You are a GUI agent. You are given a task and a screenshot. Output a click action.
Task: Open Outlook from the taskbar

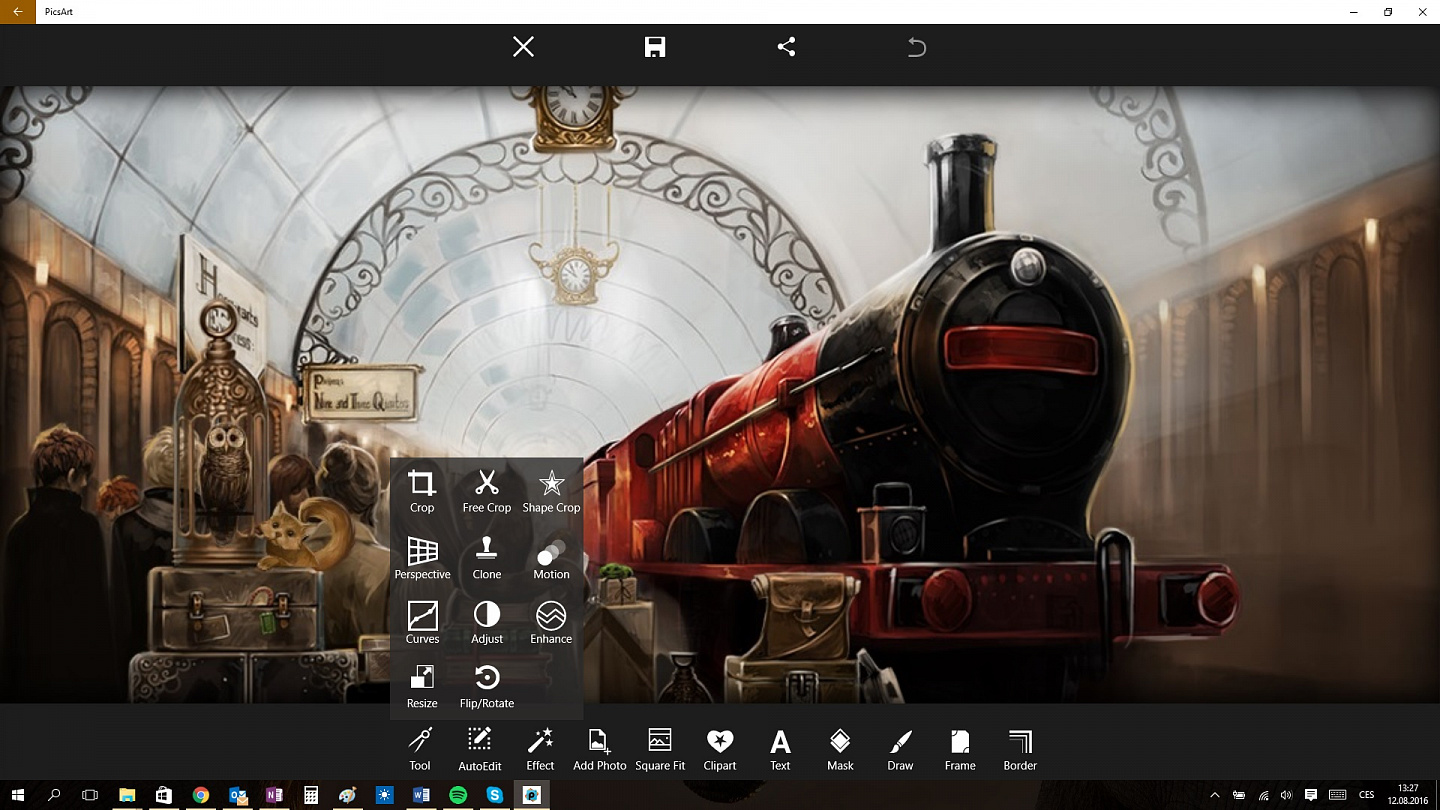pyautogui.click(x=238, y=796)
